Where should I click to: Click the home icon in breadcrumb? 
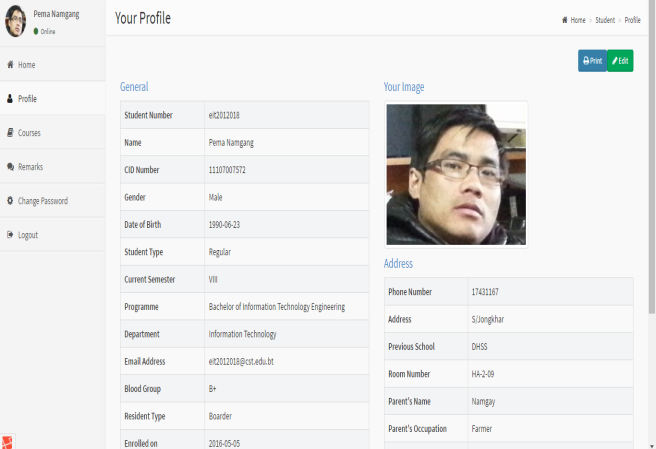[x=565, y=20]
